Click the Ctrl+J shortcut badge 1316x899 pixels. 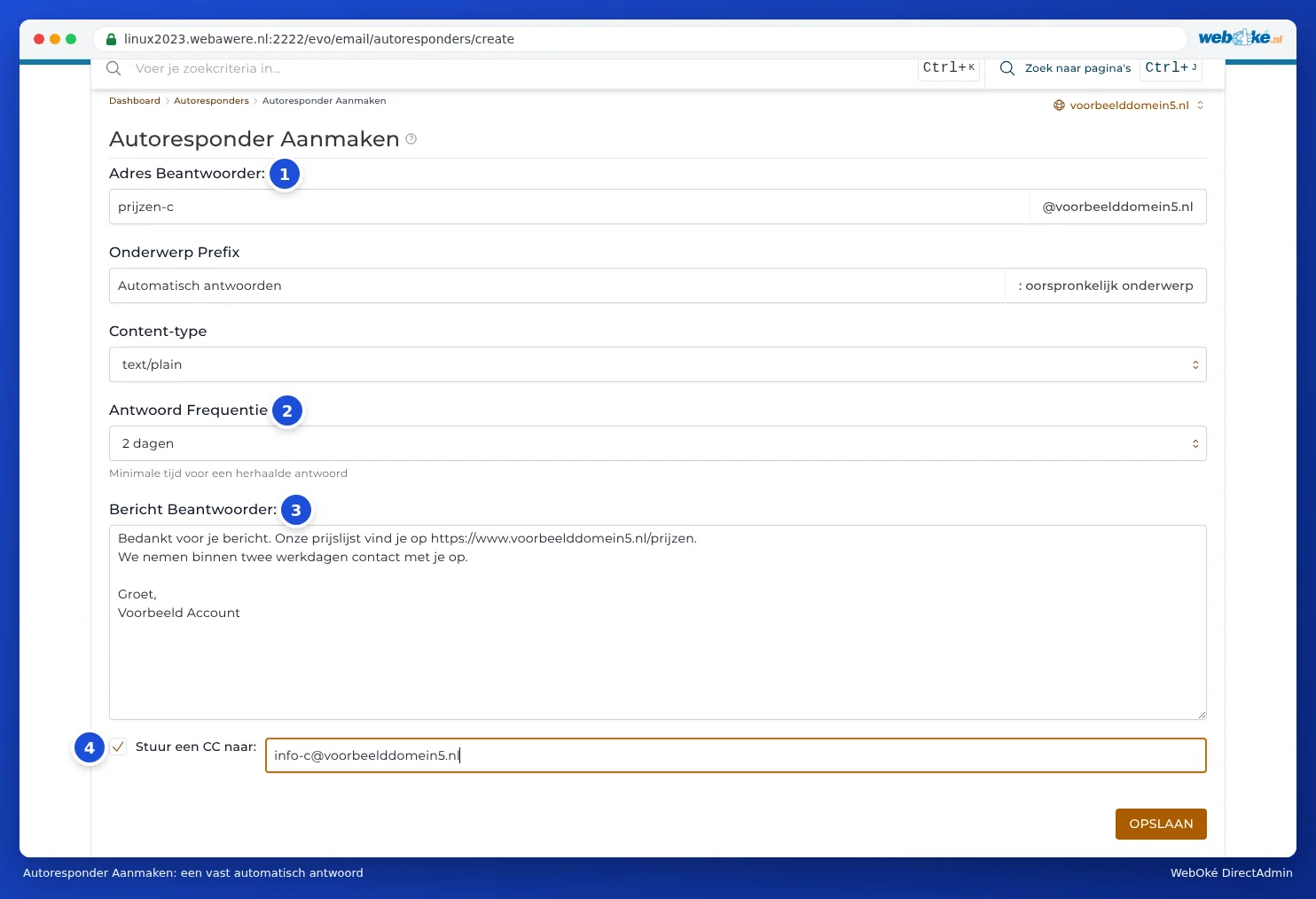coord(1171,68)
